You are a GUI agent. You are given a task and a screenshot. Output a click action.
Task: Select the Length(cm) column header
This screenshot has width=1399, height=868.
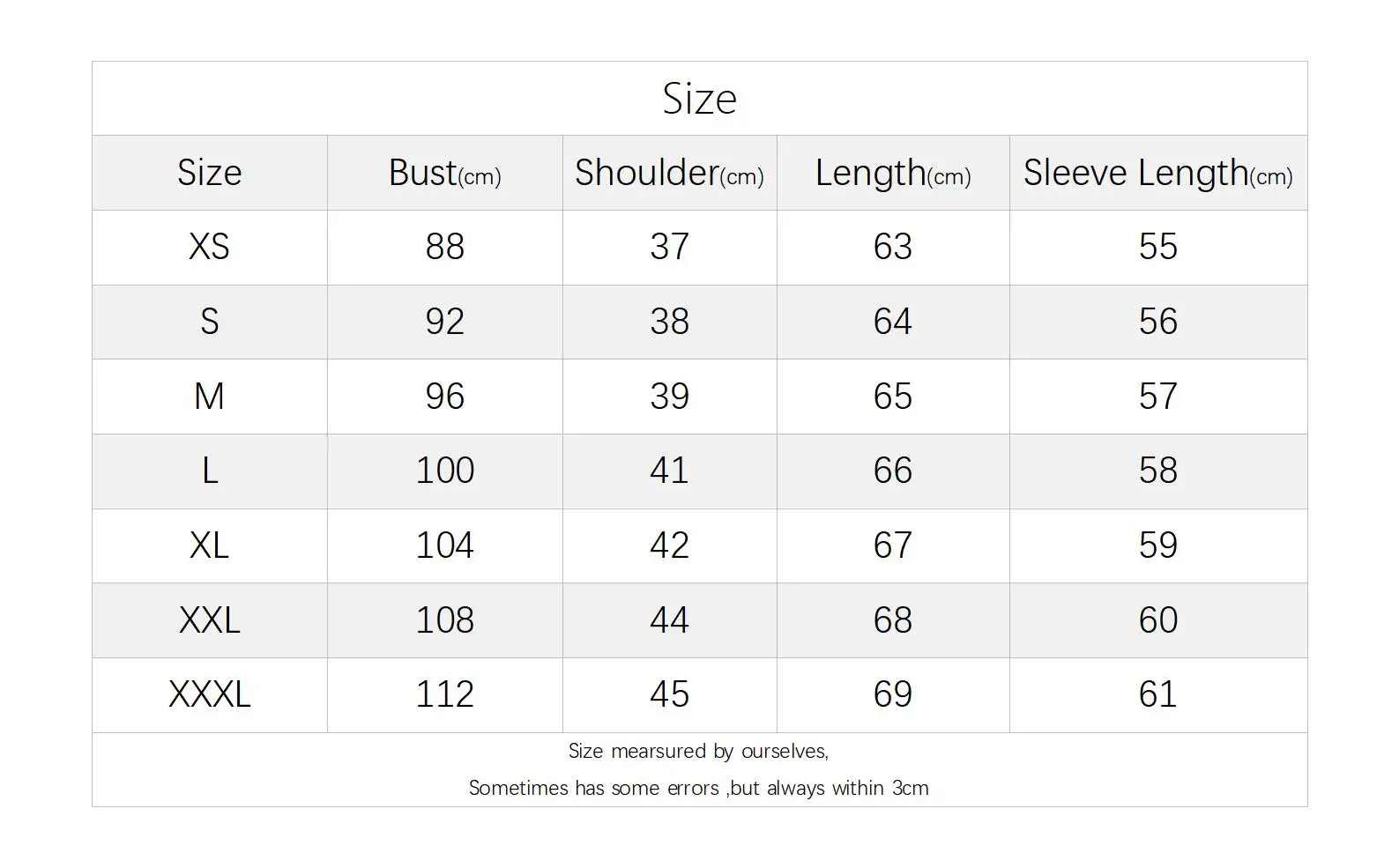coord(892,173)
